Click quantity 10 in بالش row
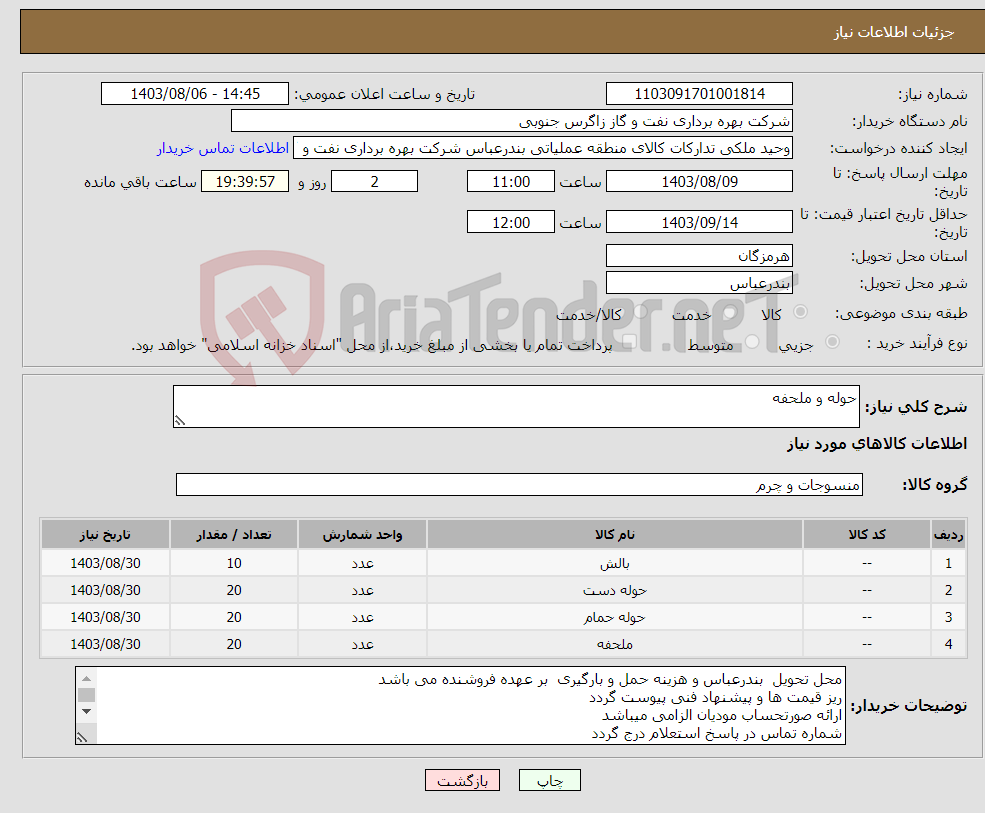This screenshot has height=813, width=985. tap(234, 563)
